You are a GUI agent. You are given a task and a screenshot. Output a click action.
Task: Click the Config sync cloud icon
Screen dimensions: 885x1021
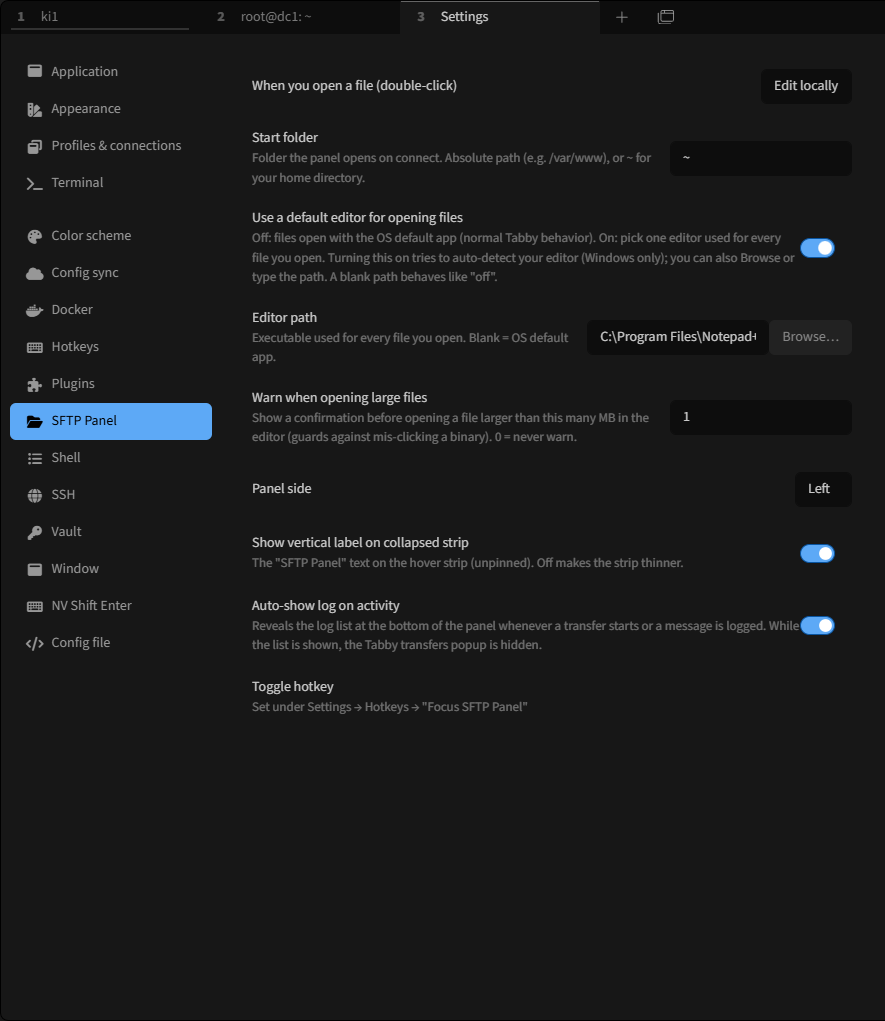click(35, 273)
